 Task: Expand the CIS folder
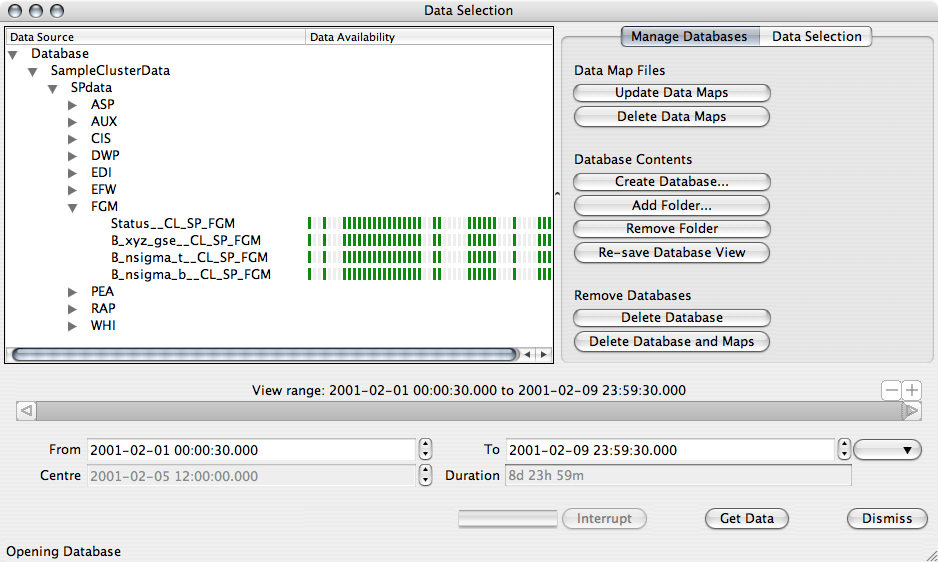(73, 139)
